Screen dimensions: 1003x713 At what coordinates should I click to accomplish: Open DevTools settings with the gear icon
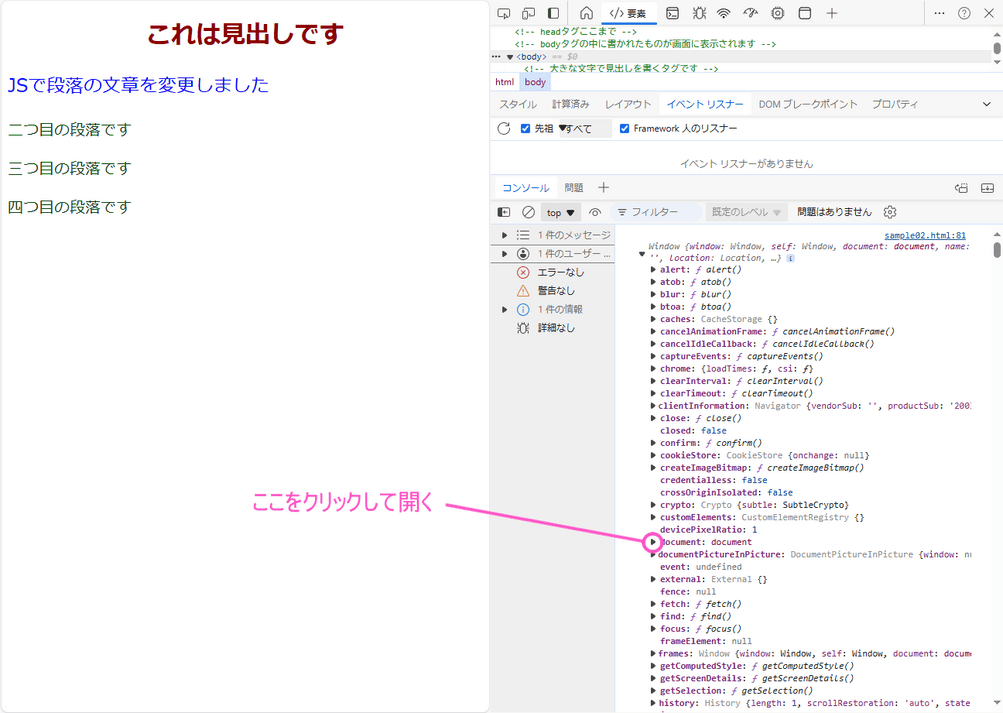(777, 13)
